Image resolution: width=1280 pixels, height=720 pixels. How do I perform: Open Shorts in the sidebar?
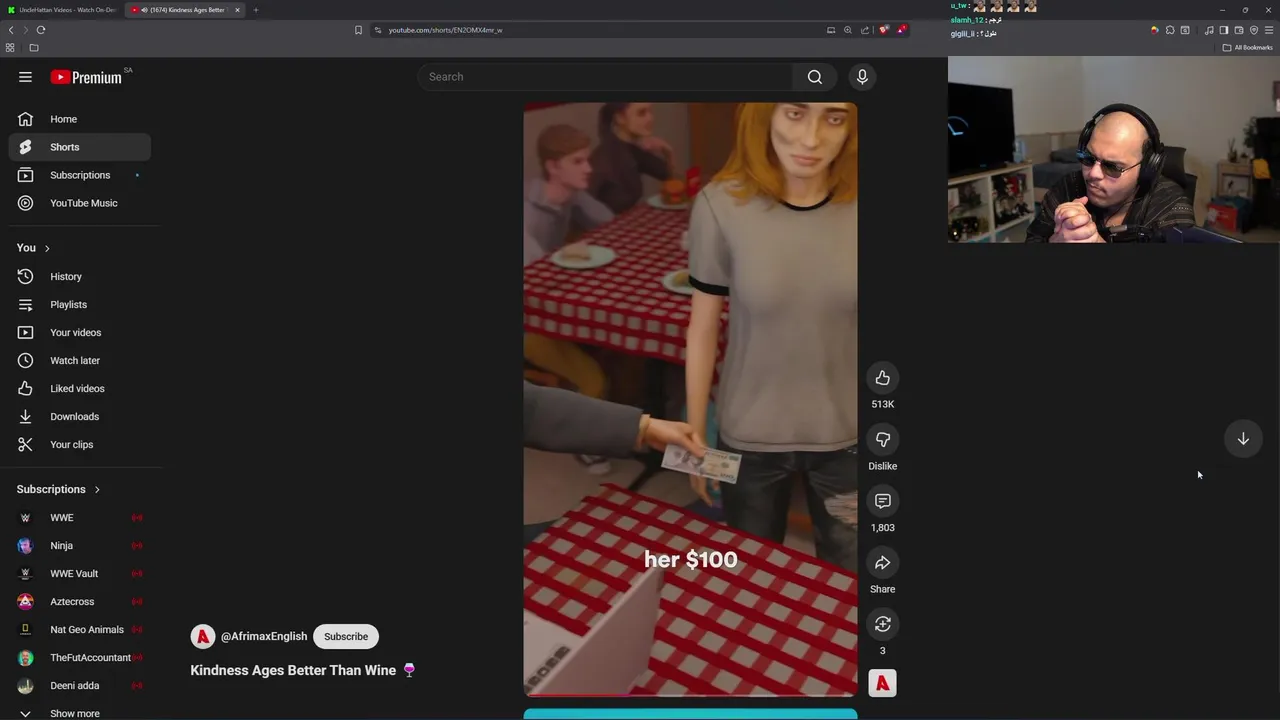(x=80, y=147)
